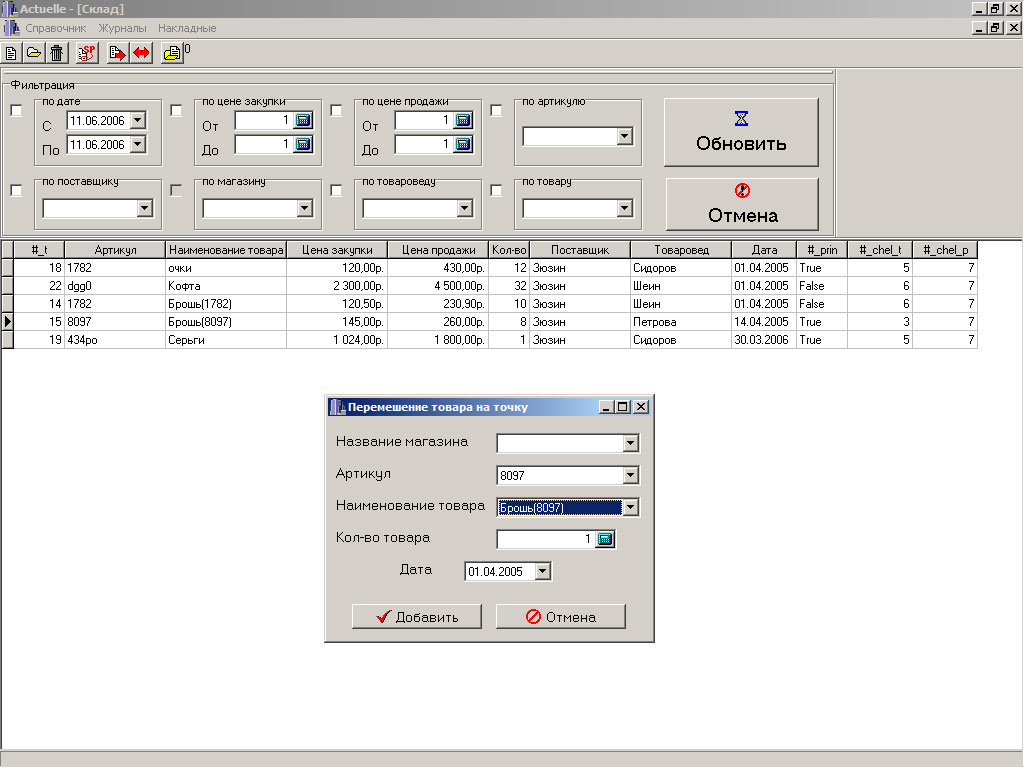Image resolution: width=1024 pixels, height=768 pixels.
Task: Click the folder with documents toolbar icon
Action: point(172,54)
